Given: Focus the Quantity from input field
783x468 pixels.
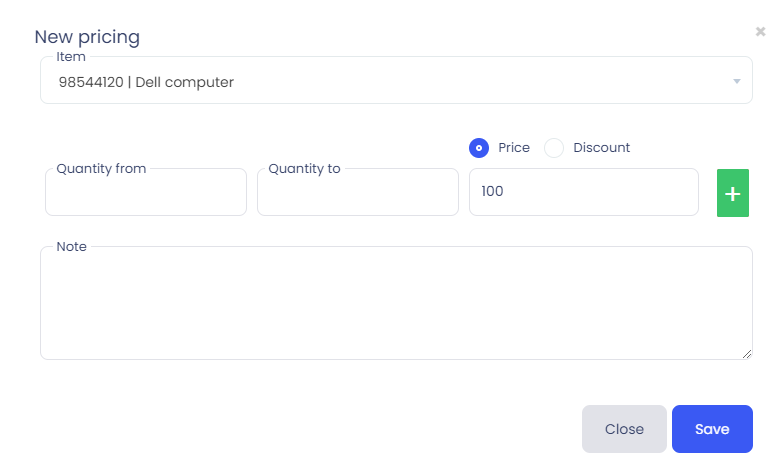Looking at the screenshot, I should coord(146,195).
